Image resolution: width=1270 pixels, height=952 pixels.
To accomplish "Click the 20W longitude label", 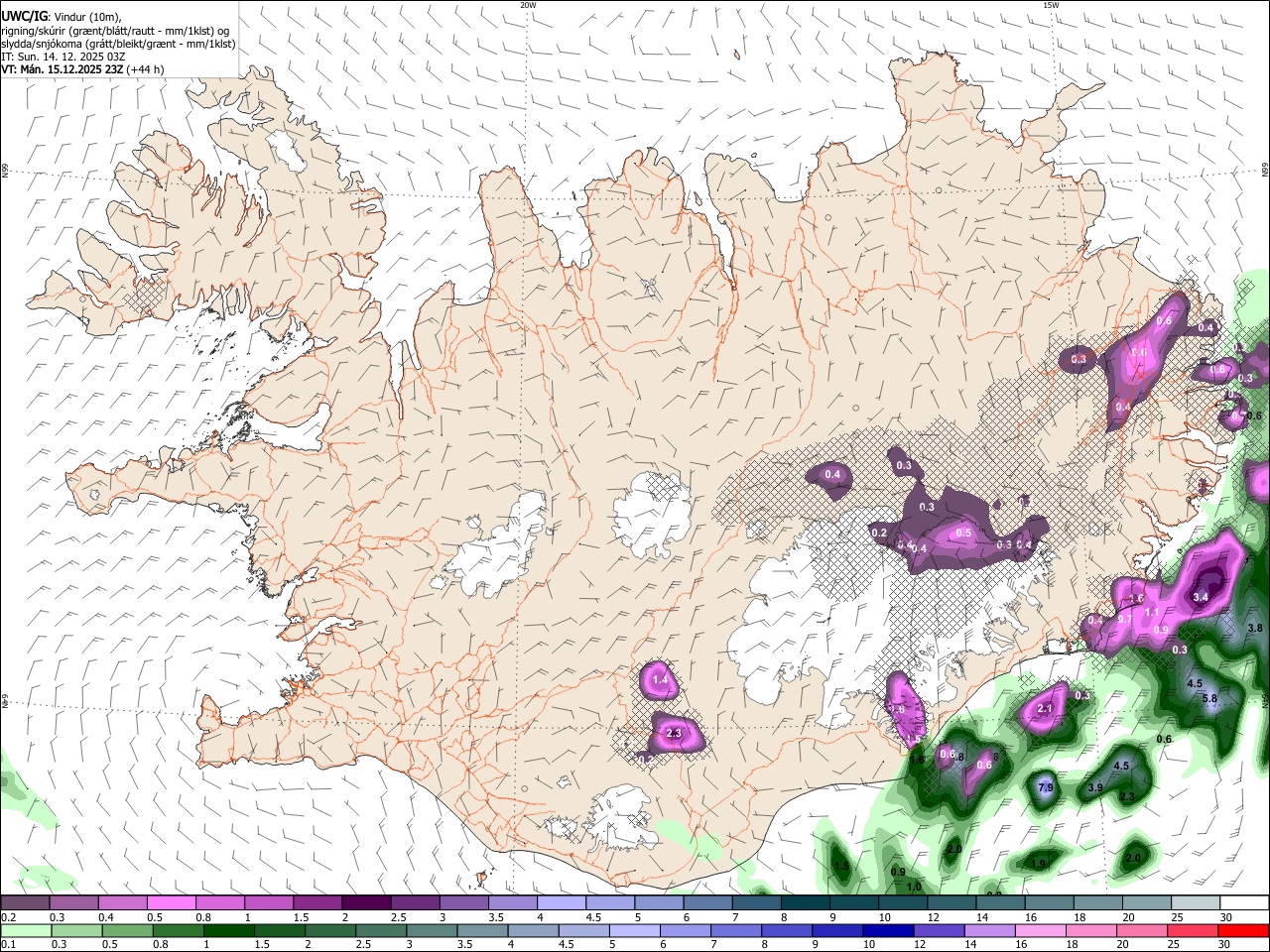I will point(528,5).
